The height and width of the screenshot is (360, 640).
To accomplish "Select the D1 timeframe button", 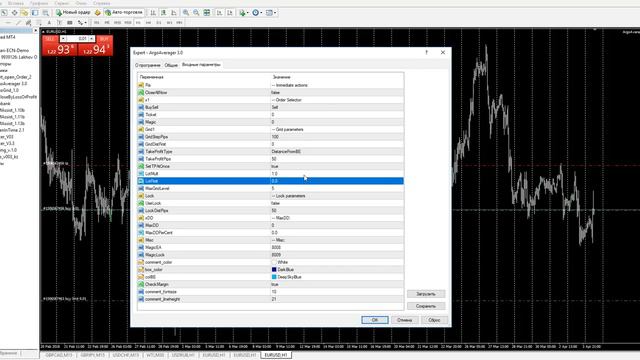I will coord(159,22).
